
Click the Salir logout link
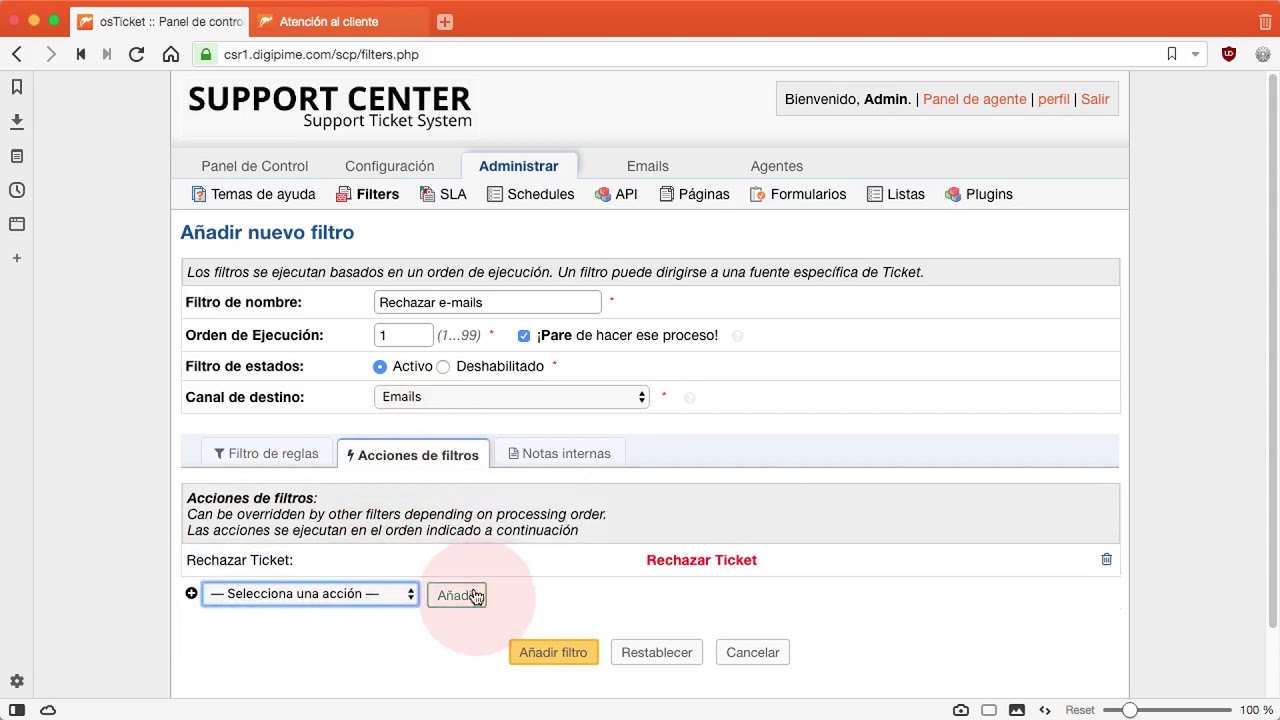1095,99
